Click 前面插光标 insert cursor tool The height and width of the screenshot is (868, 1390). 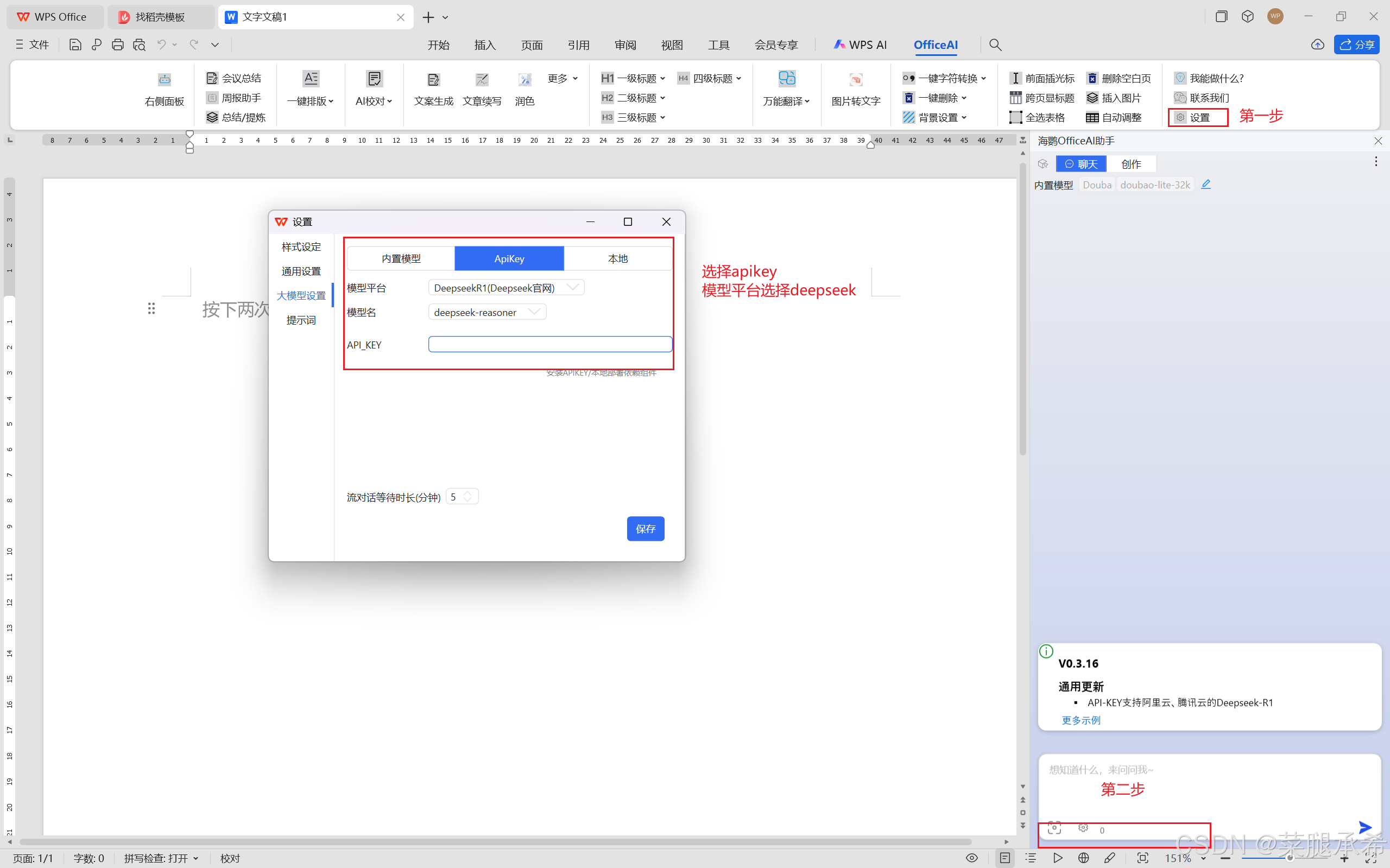coord(1042,78)
